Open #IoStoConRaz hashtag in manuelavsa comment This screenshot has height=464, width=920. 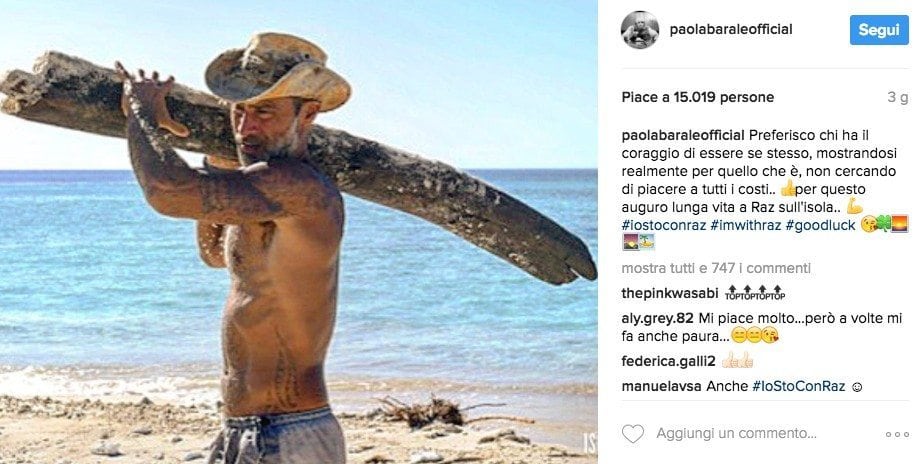(799, 387)
